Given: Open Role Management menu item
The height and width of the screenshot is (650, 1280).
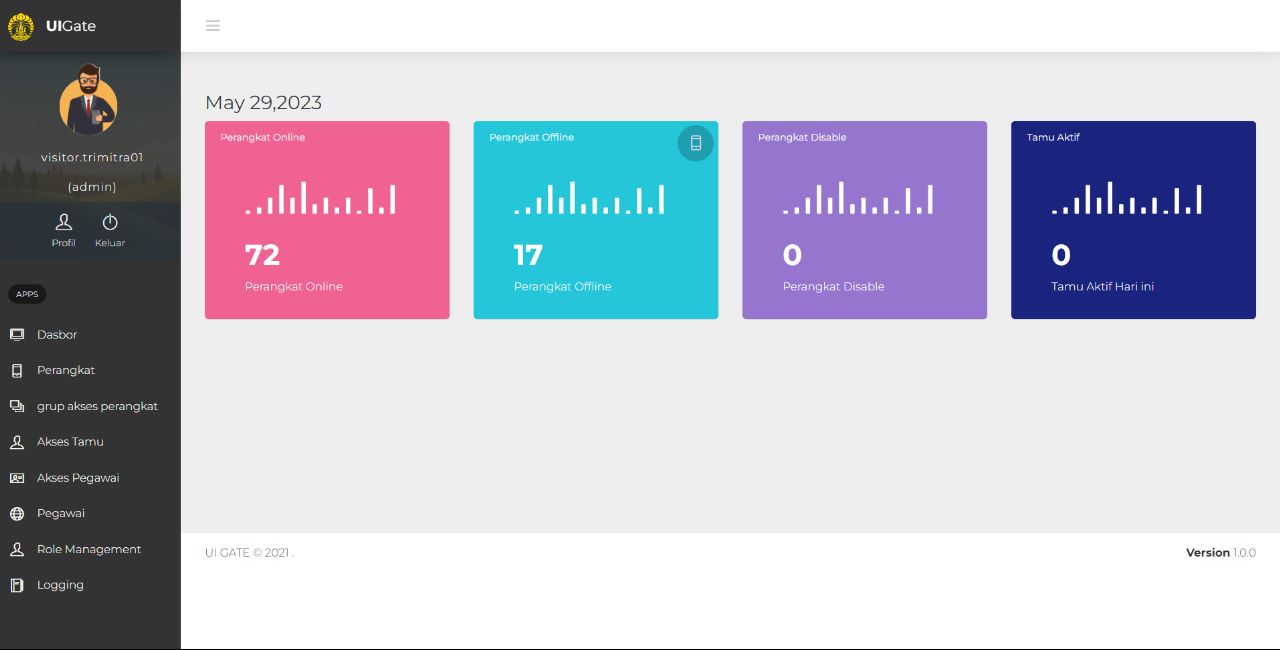Looking at the screenshot, I should coord(88,550).
